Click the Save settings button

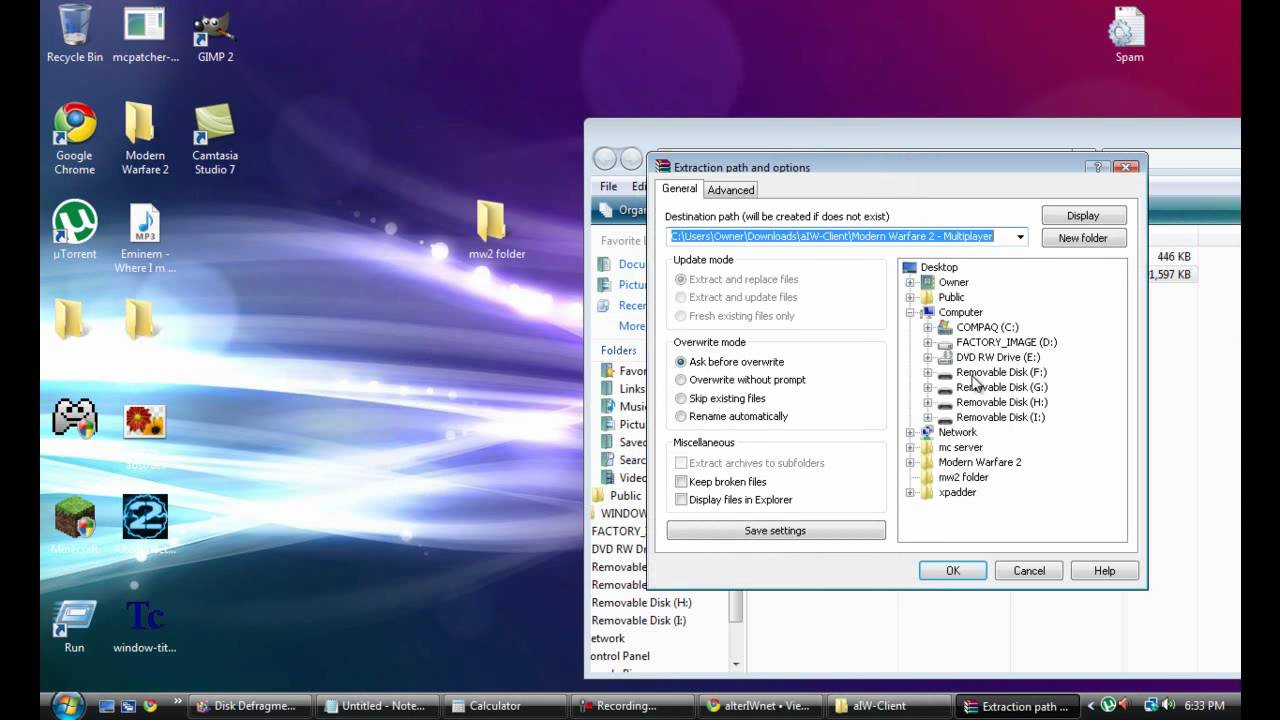pos(775,531)
